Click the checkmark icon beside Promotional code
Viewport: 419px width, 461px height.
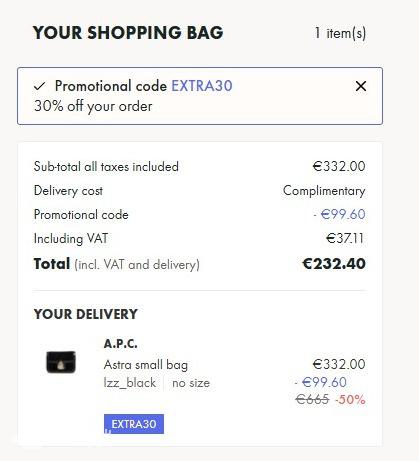click(x=39, y=86)
